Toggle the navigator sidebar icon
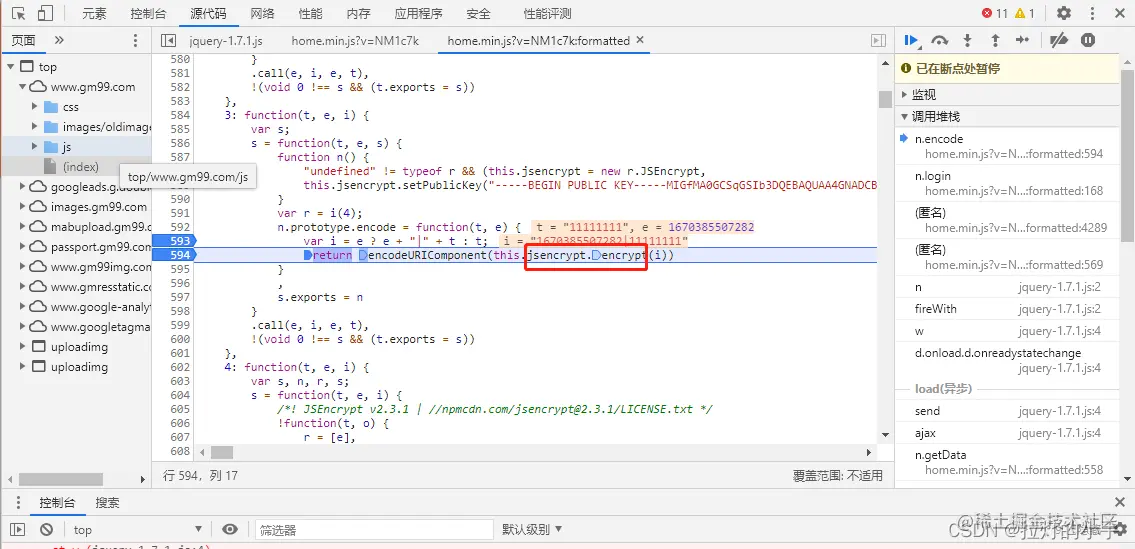The width and height of the screenshot is (1135, 549). pos(169,41)
